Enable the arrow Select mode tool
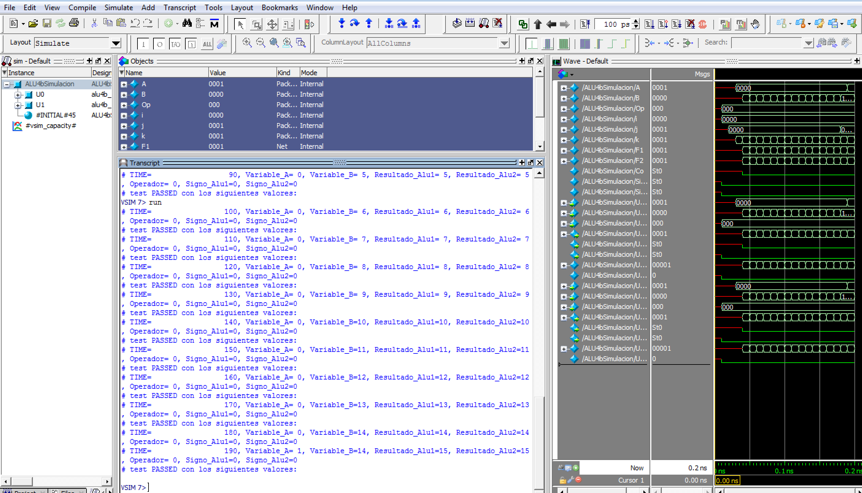 point(240,24)
